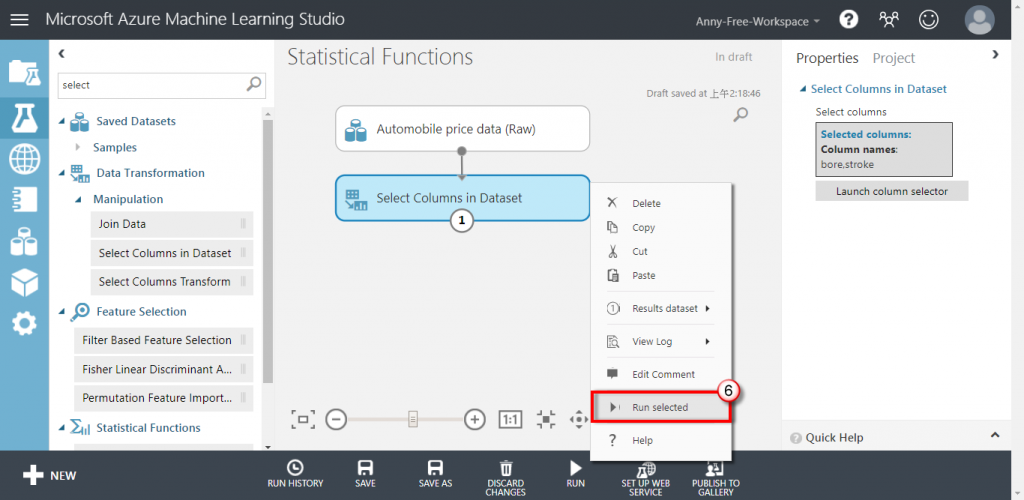
Task: Click the zoom out minus button
Action: click(x=336, y=419)
